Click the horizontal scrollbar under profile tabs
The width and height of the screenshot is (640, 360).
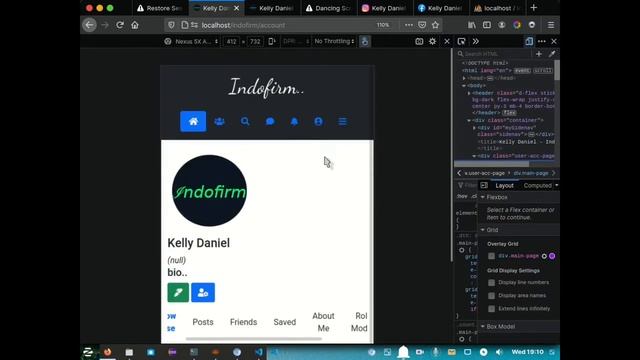coord(253,339)
